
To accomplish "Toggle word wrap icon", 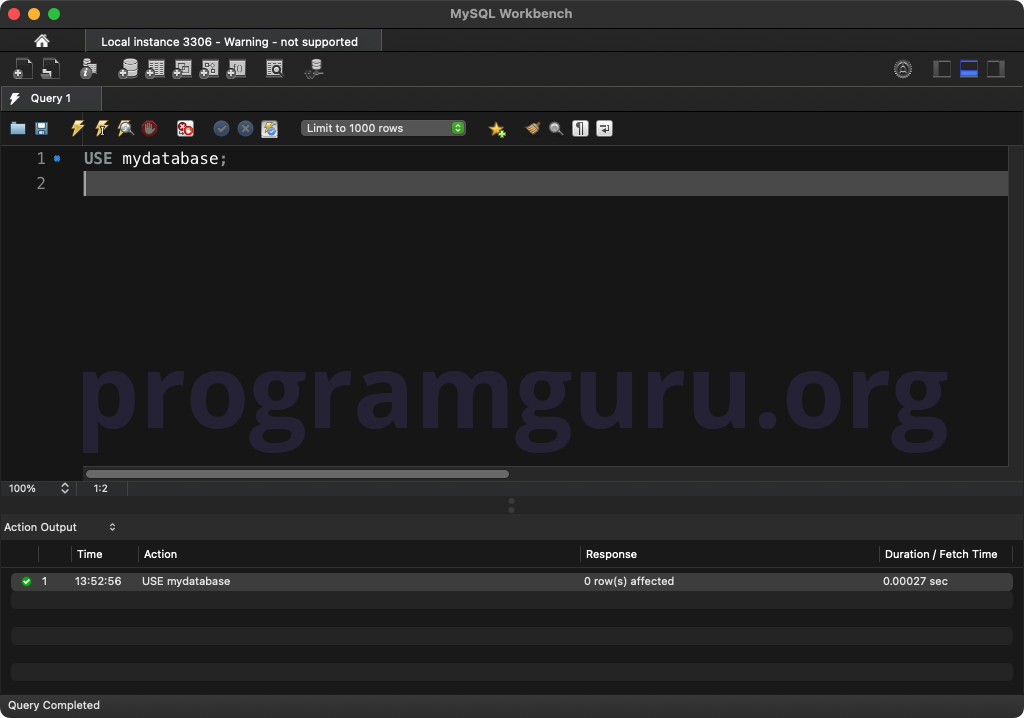I will point(604,128).
